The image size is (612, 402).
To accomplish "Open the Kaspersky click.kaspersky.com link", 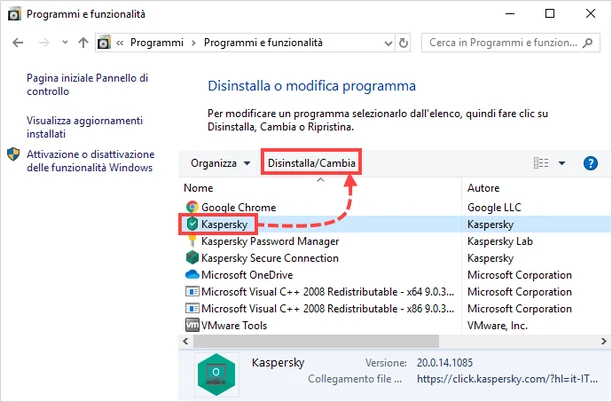I will pyautogui.click(x=507, y=379).
